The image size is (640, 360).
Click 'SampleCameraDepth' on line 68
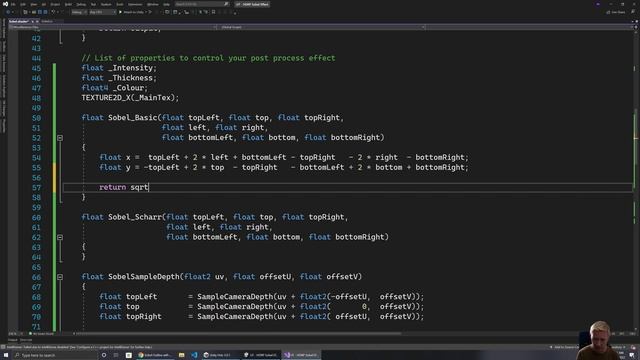coord(235,297)
